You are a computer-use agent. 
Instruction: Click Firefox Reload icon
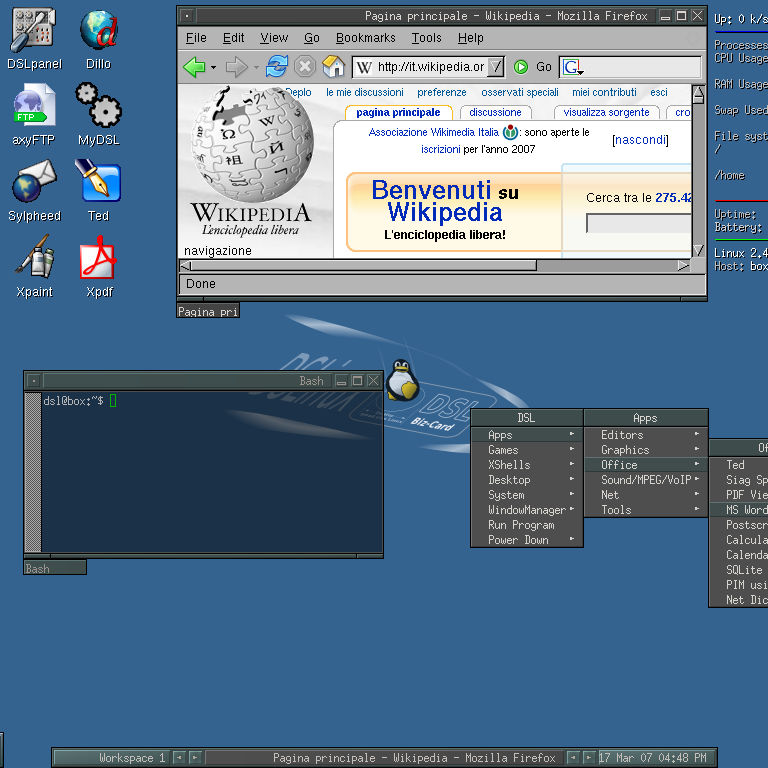277,66
